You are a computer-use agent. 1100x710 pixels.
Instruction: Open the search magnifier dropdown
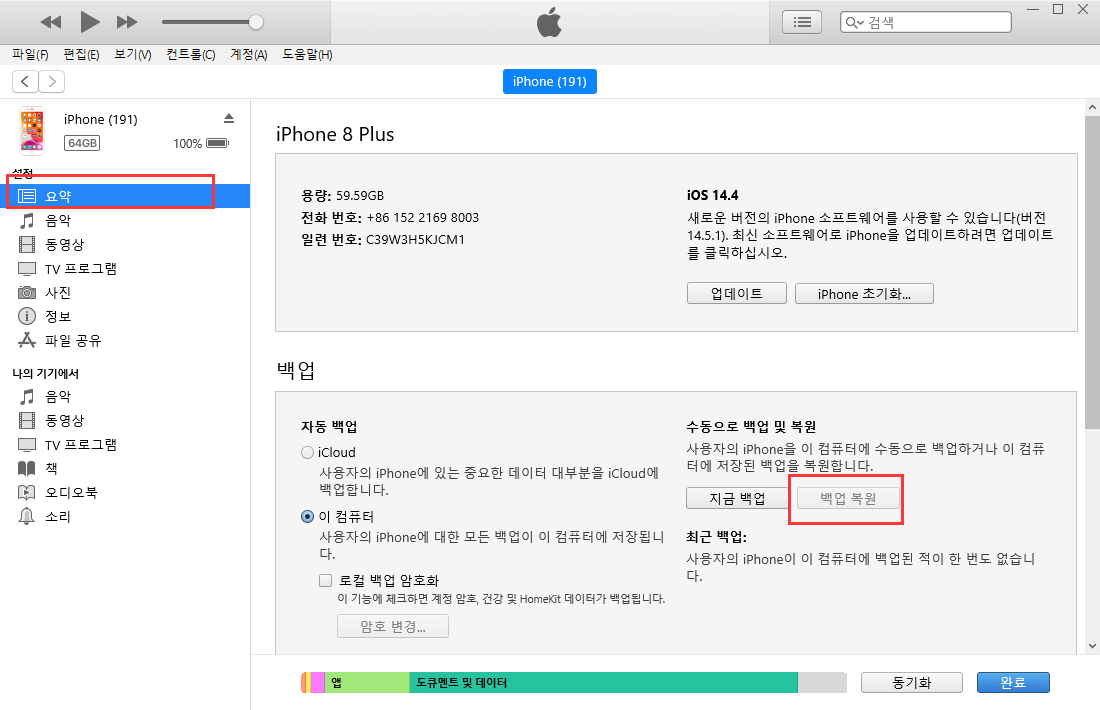tap(854, 22)
